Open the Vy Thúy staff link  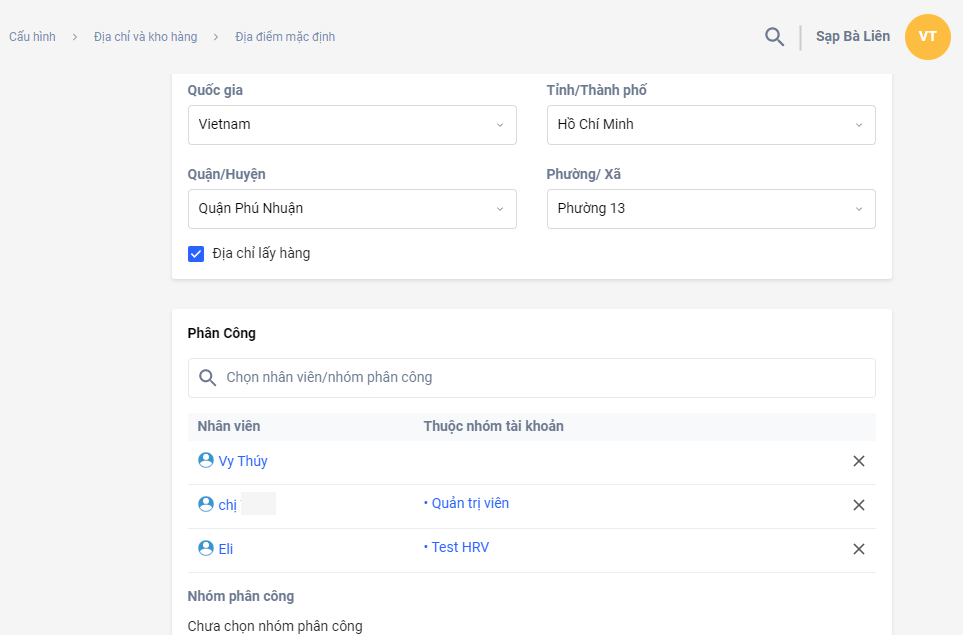point(243,461)
